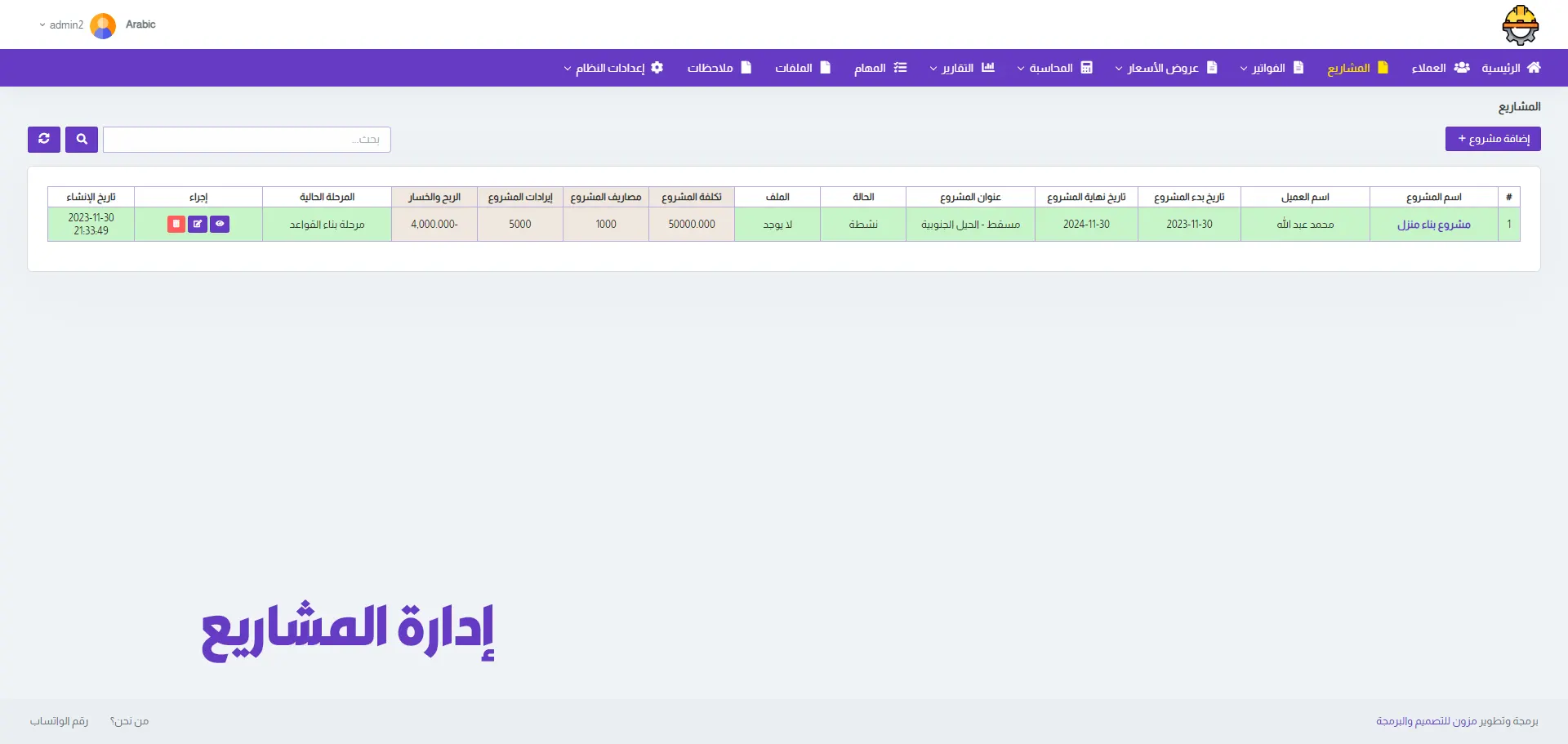Expand عروض الأسعار quotations dropdown
The width and height of the screenshot is (1568, 744).
pyautogui.click(x=1165, y=68)
